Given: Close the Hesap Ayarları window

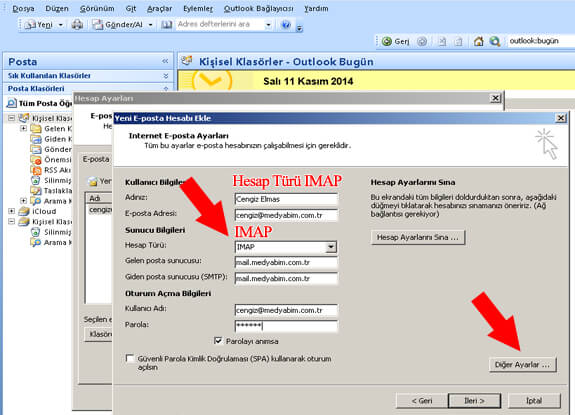Looking at the screenshot, I should 495,98.
